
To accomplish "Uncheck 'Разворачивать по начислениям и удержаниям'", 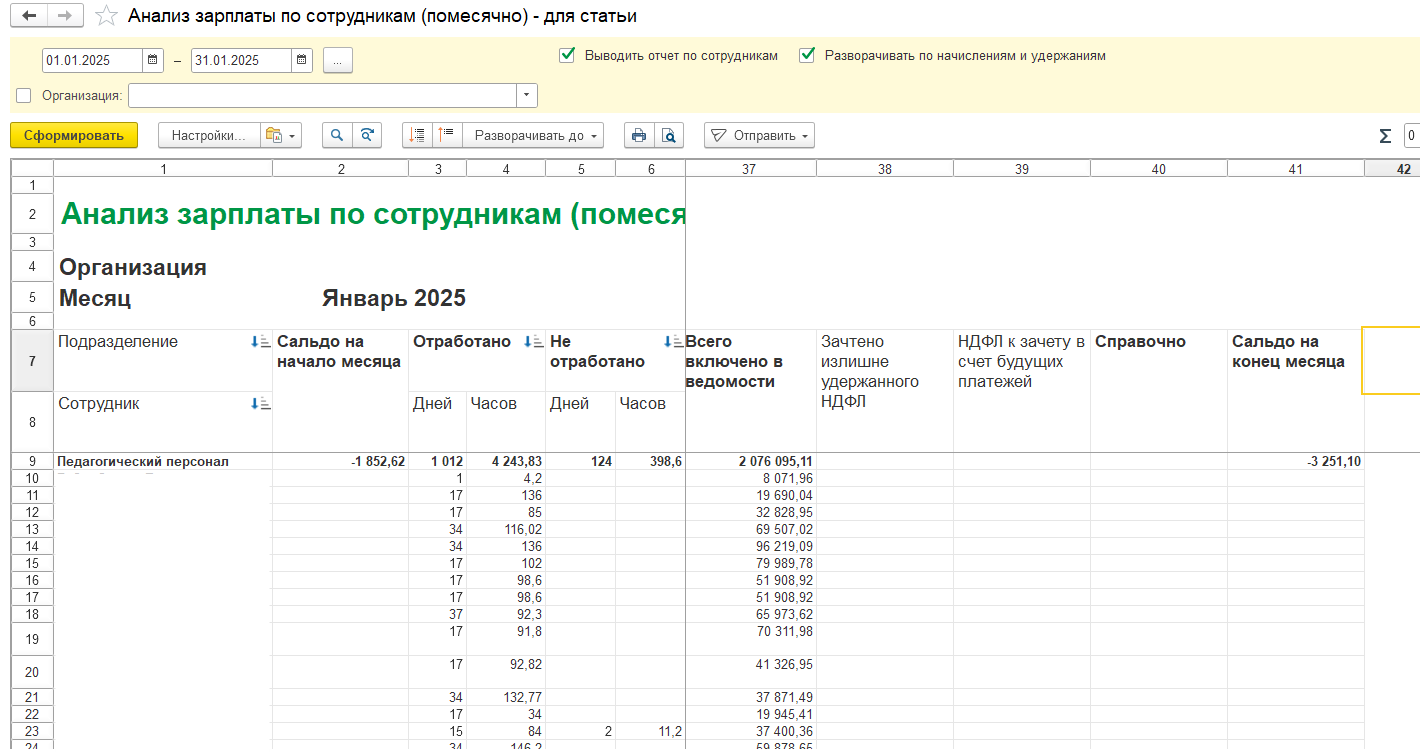I will coord(807,55).
